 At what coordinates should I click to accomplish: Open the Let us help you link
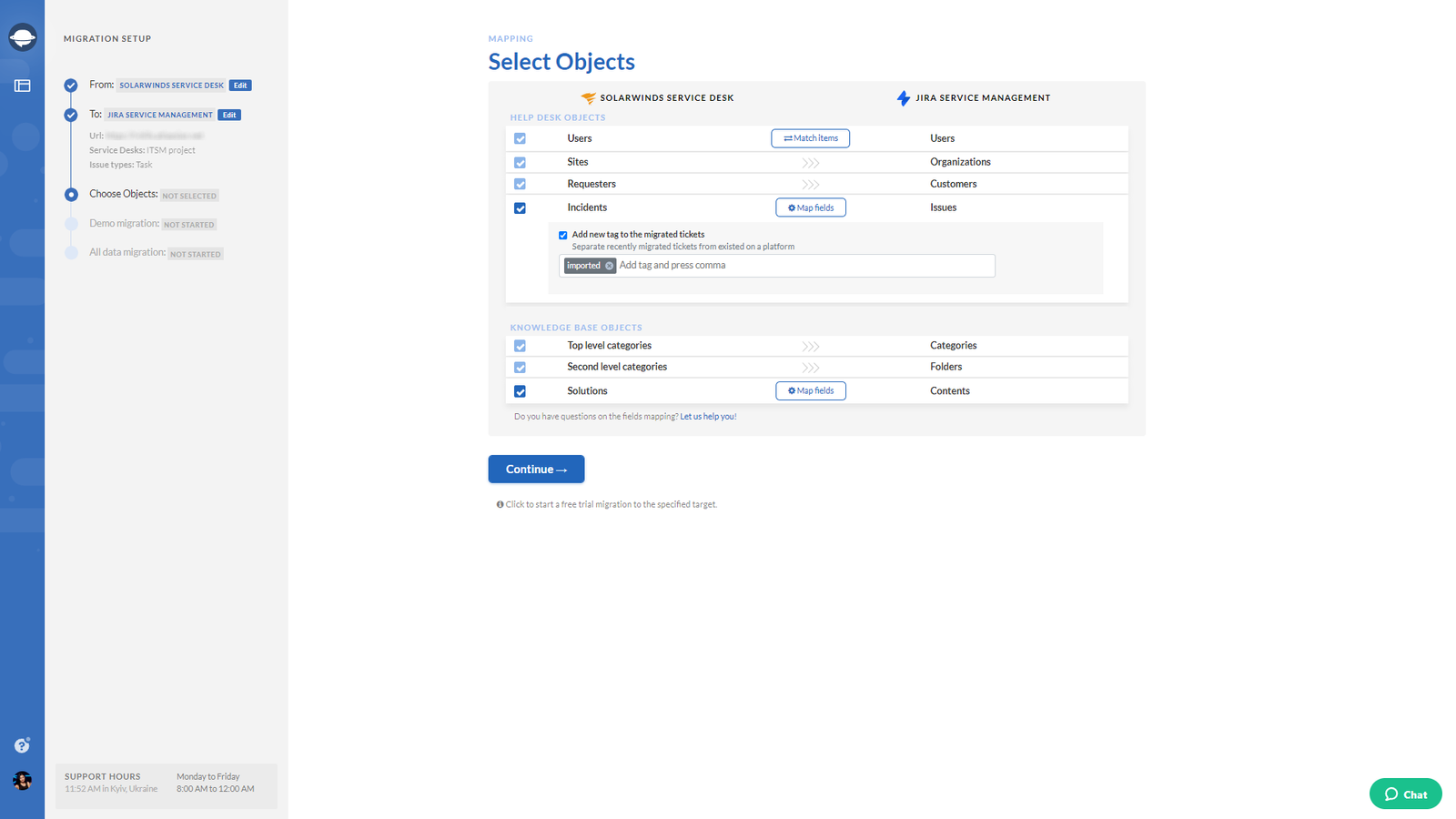[x=708, y=417]
